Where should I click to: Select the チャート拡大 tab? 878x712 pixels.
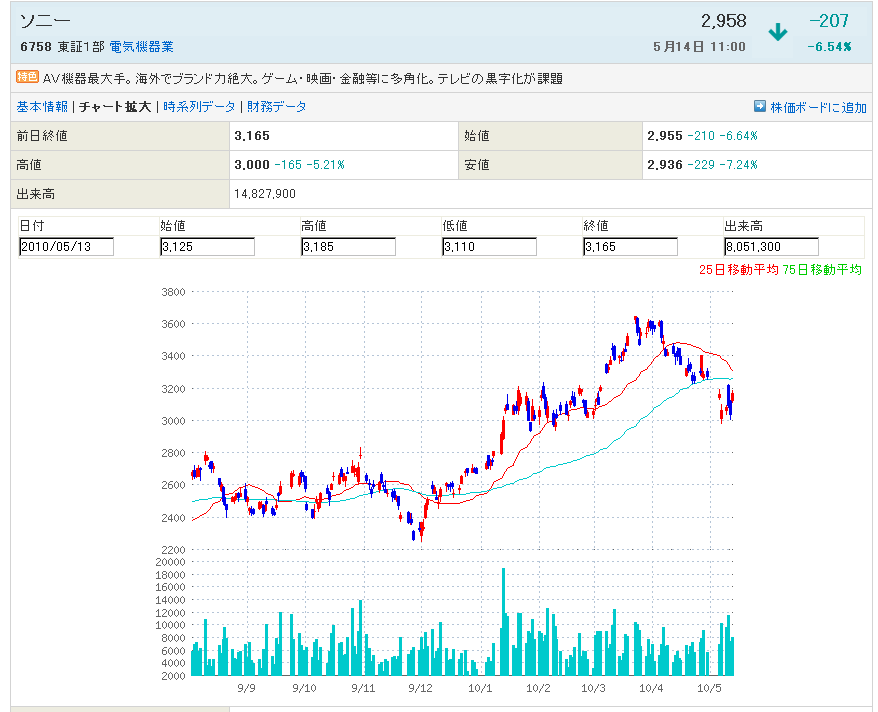pos(115,107)
